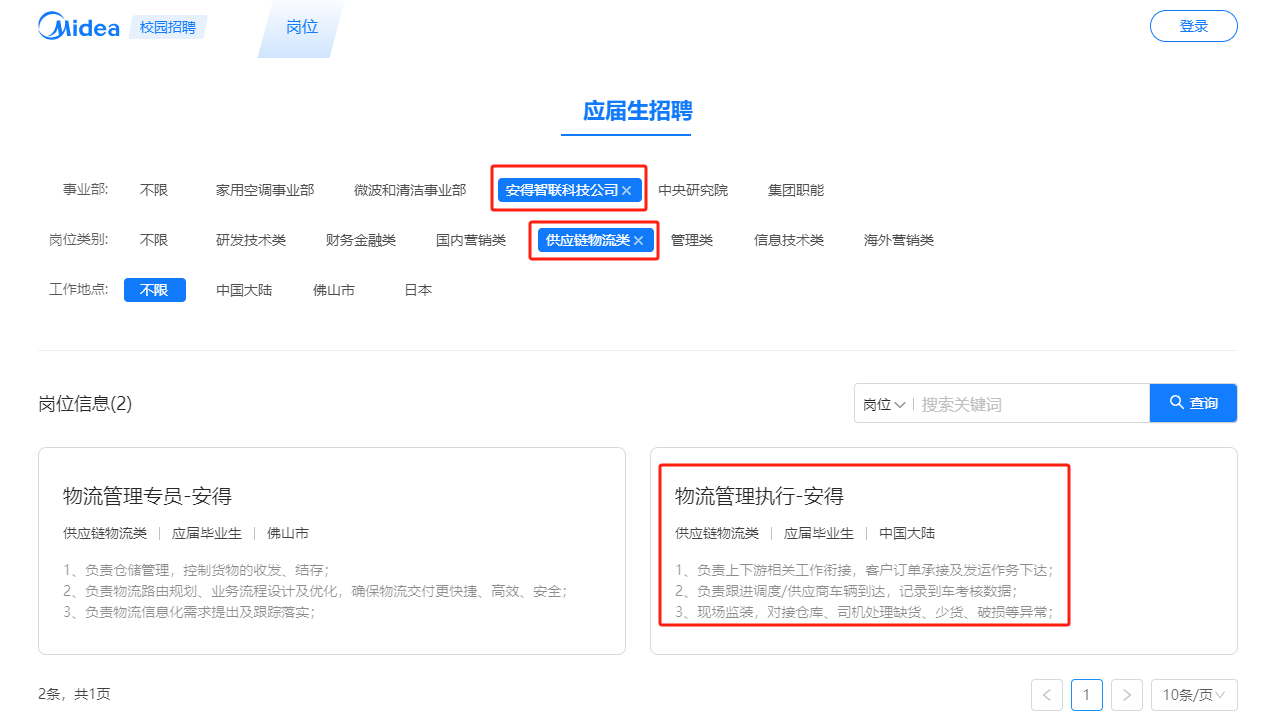The width and height of the screenshot is (1281, 719).
Task: Click the next page arrow
Action: click(x=1127, y=695)
